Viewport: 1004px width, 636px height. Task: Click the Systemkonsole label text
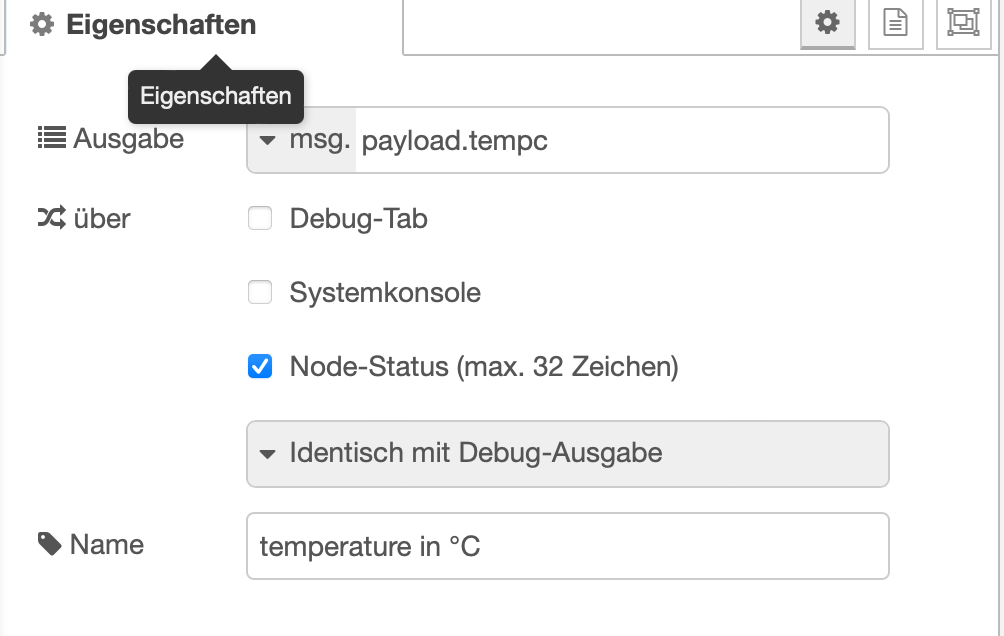[x=385, y=292]
